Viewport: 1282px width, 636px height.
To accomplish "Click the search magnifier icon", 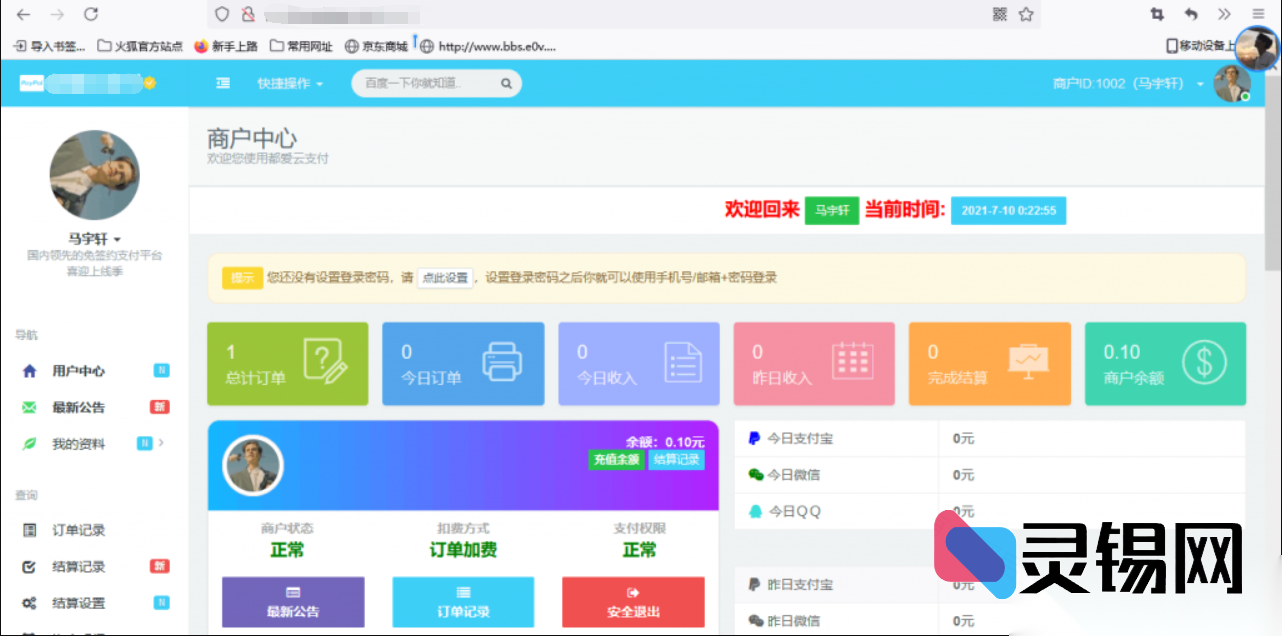I will (x=506, y=83).
